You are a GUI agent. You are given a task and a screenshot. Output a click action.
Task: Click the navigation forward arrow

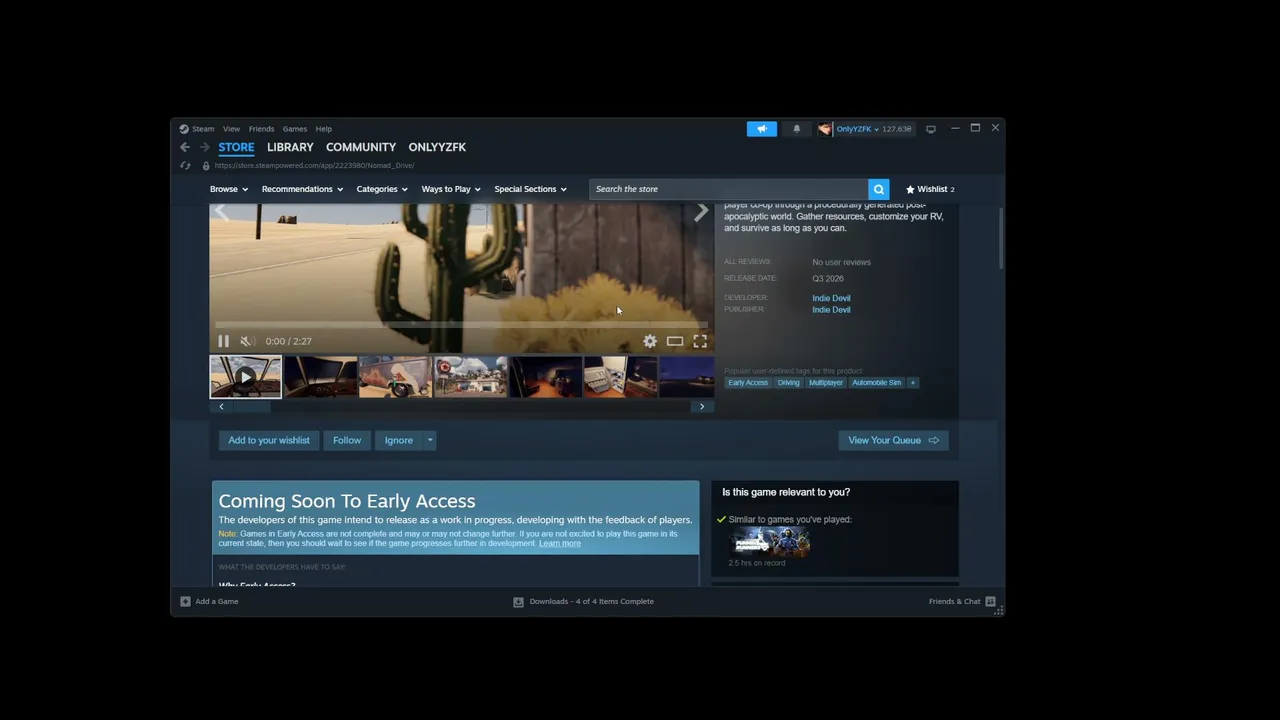click(x=204, y=147)
